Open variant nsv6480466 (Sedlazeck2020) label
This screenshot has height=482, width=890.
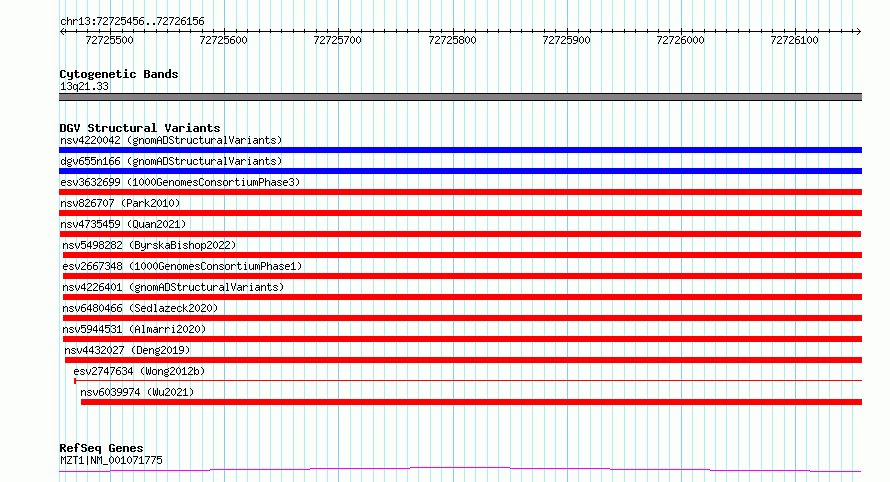pos(140,308)
